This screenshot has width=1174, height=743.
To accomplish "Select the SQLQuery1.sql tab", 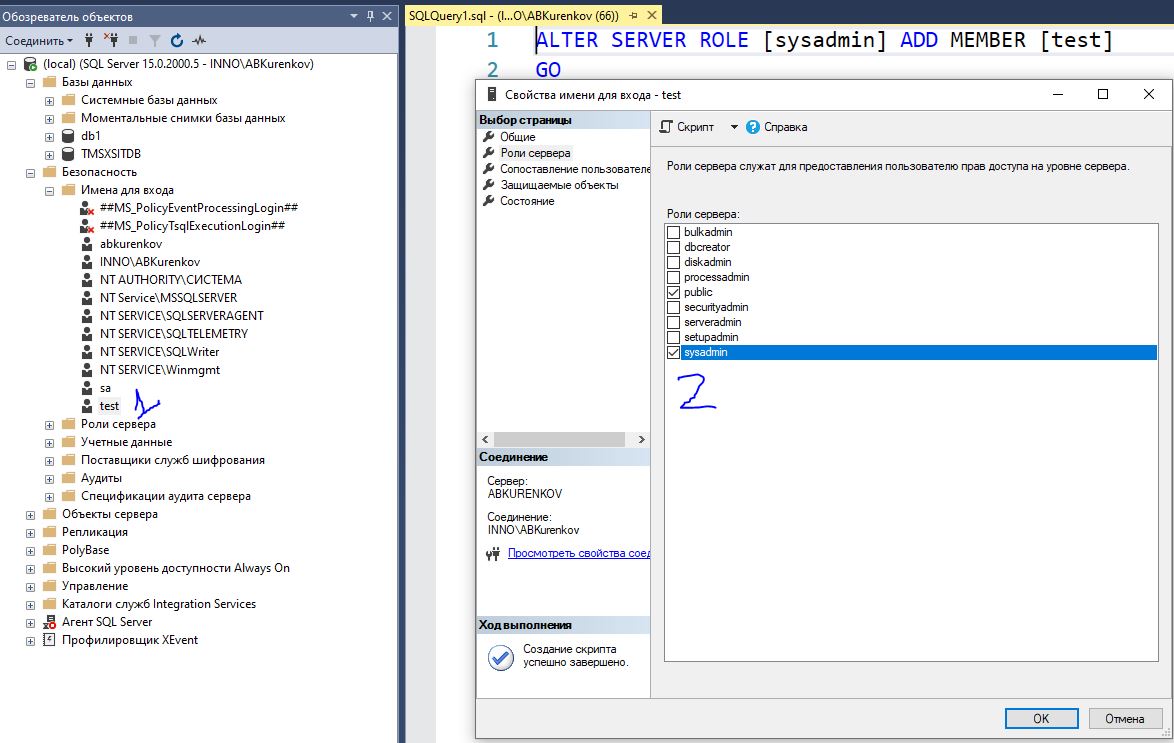I will (513, 16).
